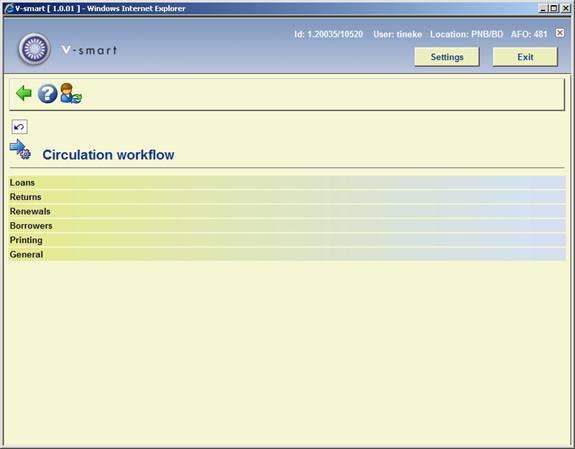The width and height of the screenshot is (575, 449).
Task: Click the round V-smart logo
Action: coord(34,49)
